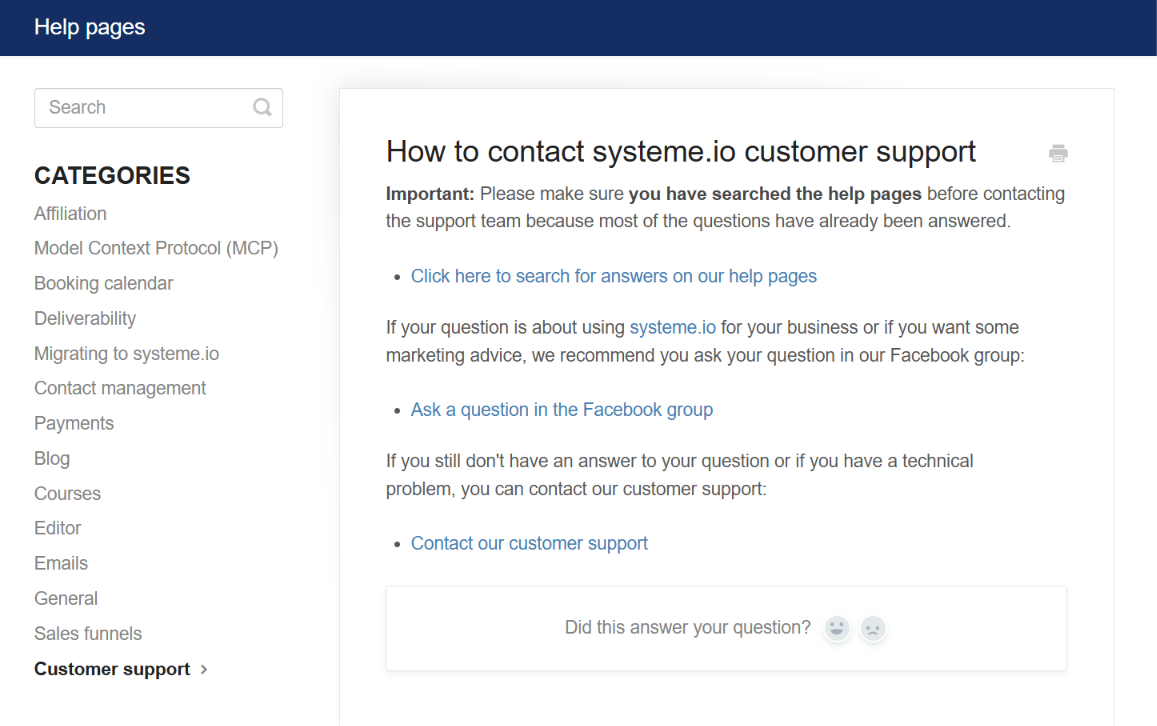Rate the article with the happy face
This screenshot has height=726, width=1157.
(837, 628)
